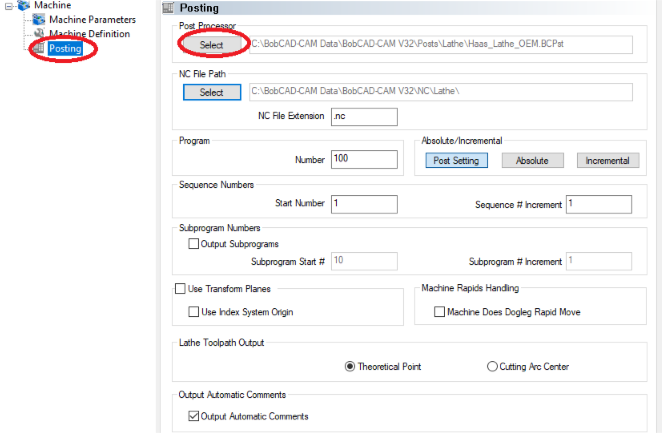Click the Posting panel header icon
This screenshot has height=433, width=662.
(x=168, y=8)
